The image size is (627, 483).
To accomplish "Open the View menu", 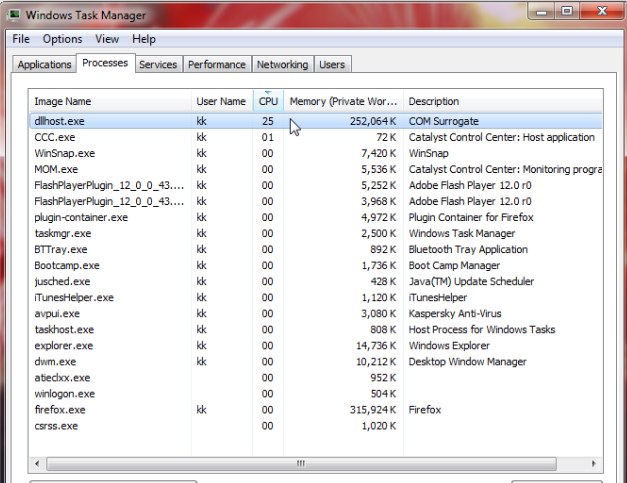I will 107,39.
